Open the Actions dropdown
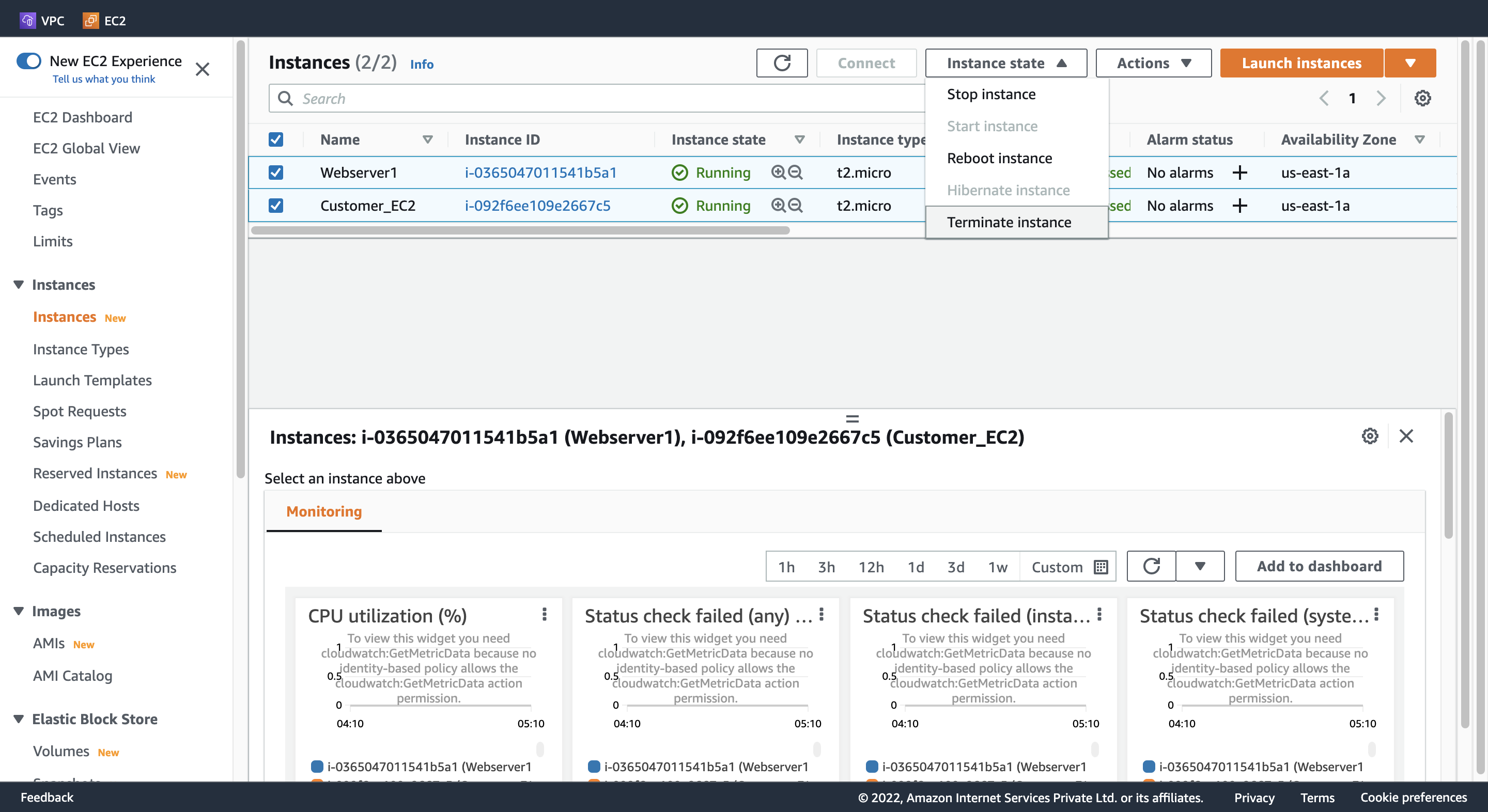 coord(1153,63)
